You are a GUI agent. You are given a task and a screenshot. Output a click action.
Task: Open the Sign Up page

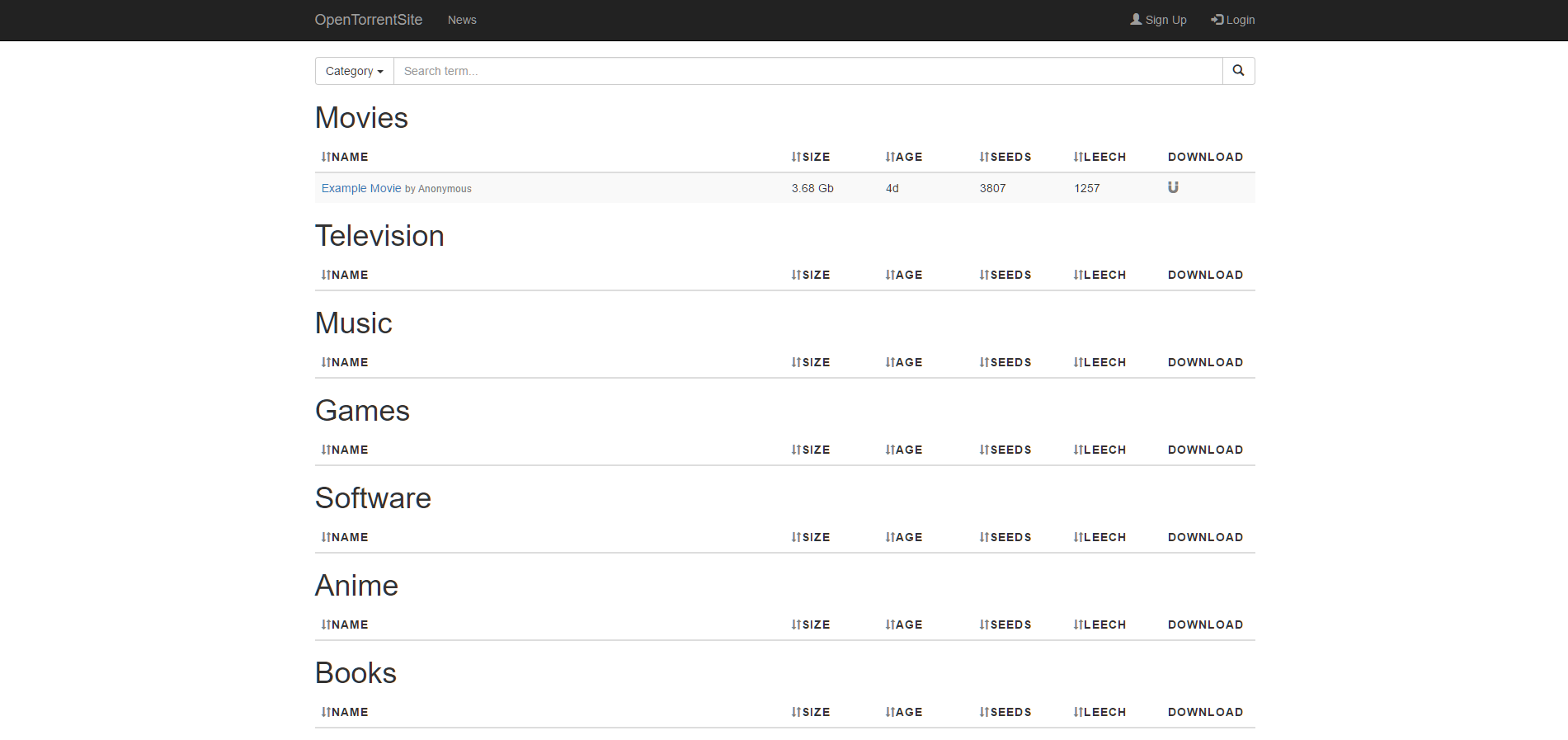tap(1158, 20)
